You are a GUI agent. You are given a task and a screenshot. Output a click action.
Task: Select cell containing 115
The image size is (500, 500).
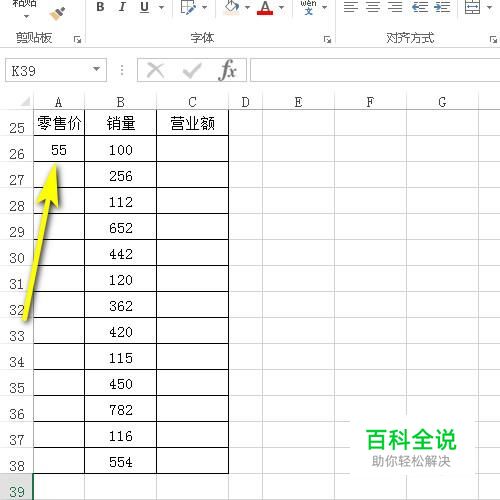tap(121, 357)
